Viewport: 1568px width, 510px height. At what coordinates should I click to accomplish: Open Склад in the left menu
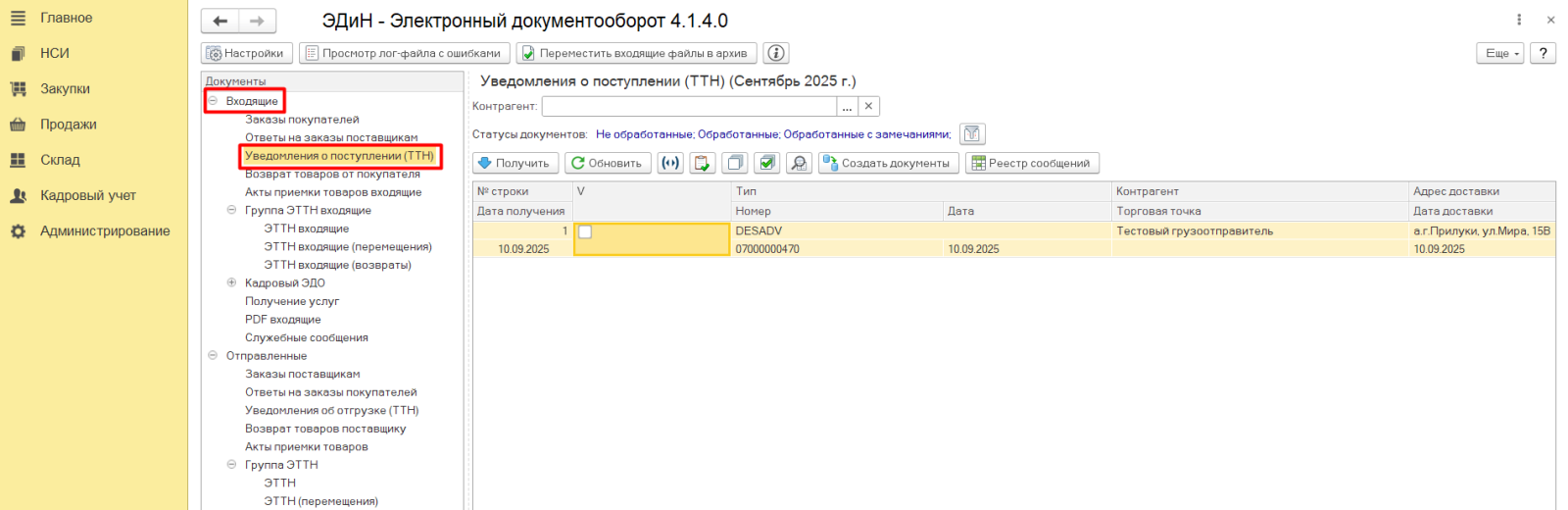tap(60, 160)
